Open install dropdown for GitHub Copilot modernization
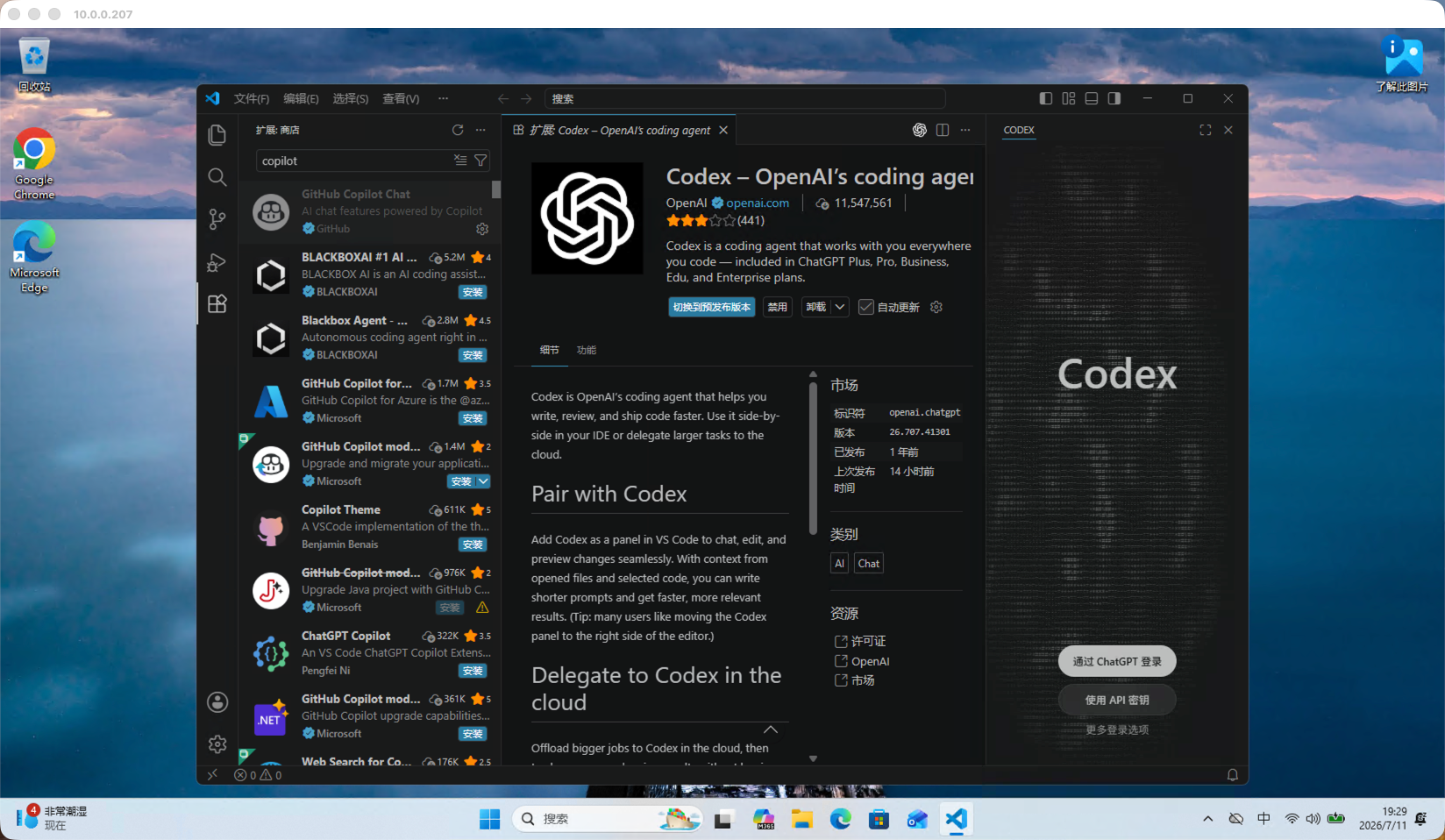Screen dimensions: 1445x840 (x=483, y=481)
